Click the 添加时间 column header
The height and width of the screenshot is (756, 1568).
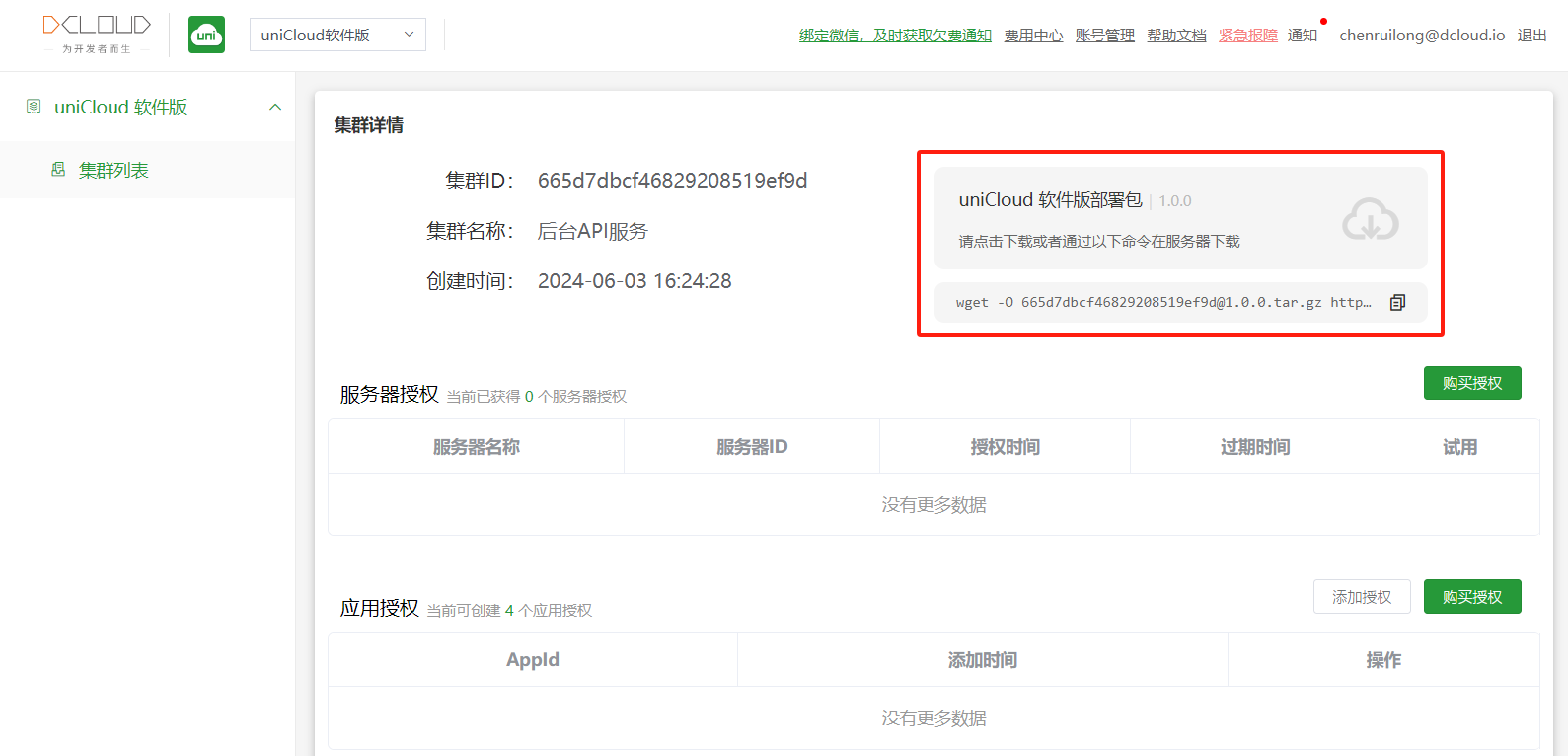[x=983, y=660]
